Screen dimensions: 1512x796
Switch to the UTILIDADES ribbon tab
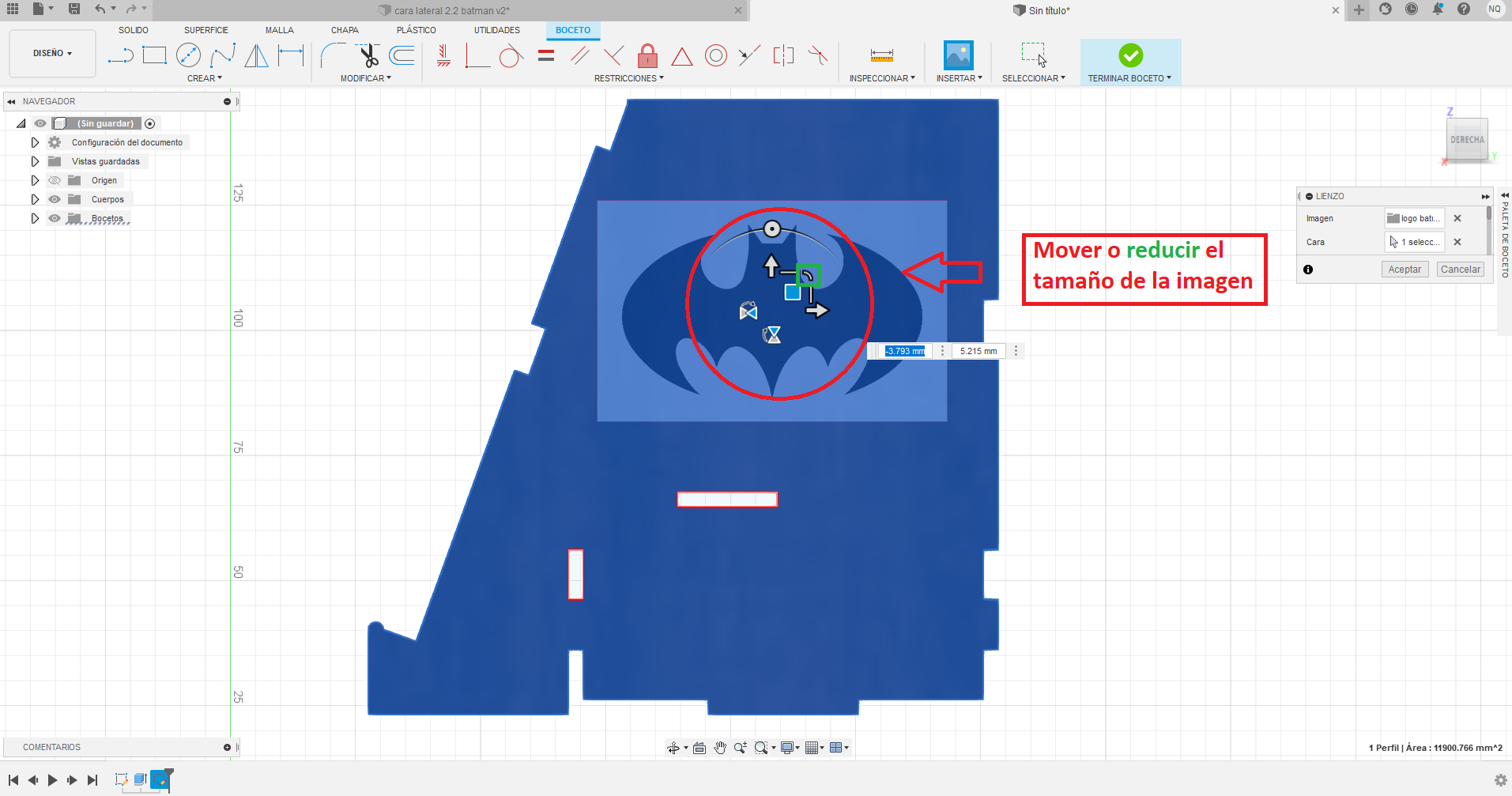click(x=497, y=30)
